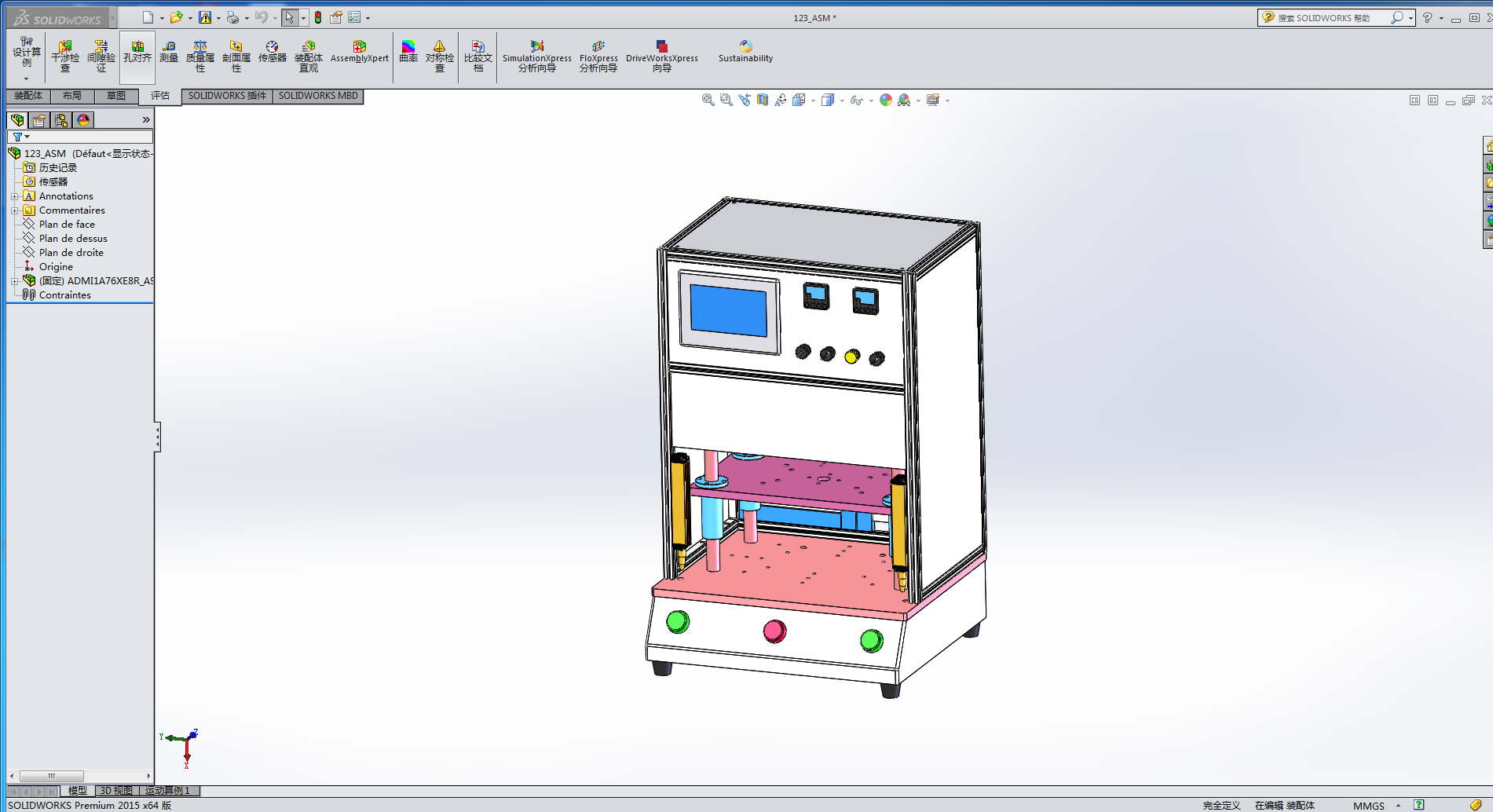Viewport: 1493px width, 812px height.
Task: Open SimulationXpress analysis wizard
Action: [537, 57]
